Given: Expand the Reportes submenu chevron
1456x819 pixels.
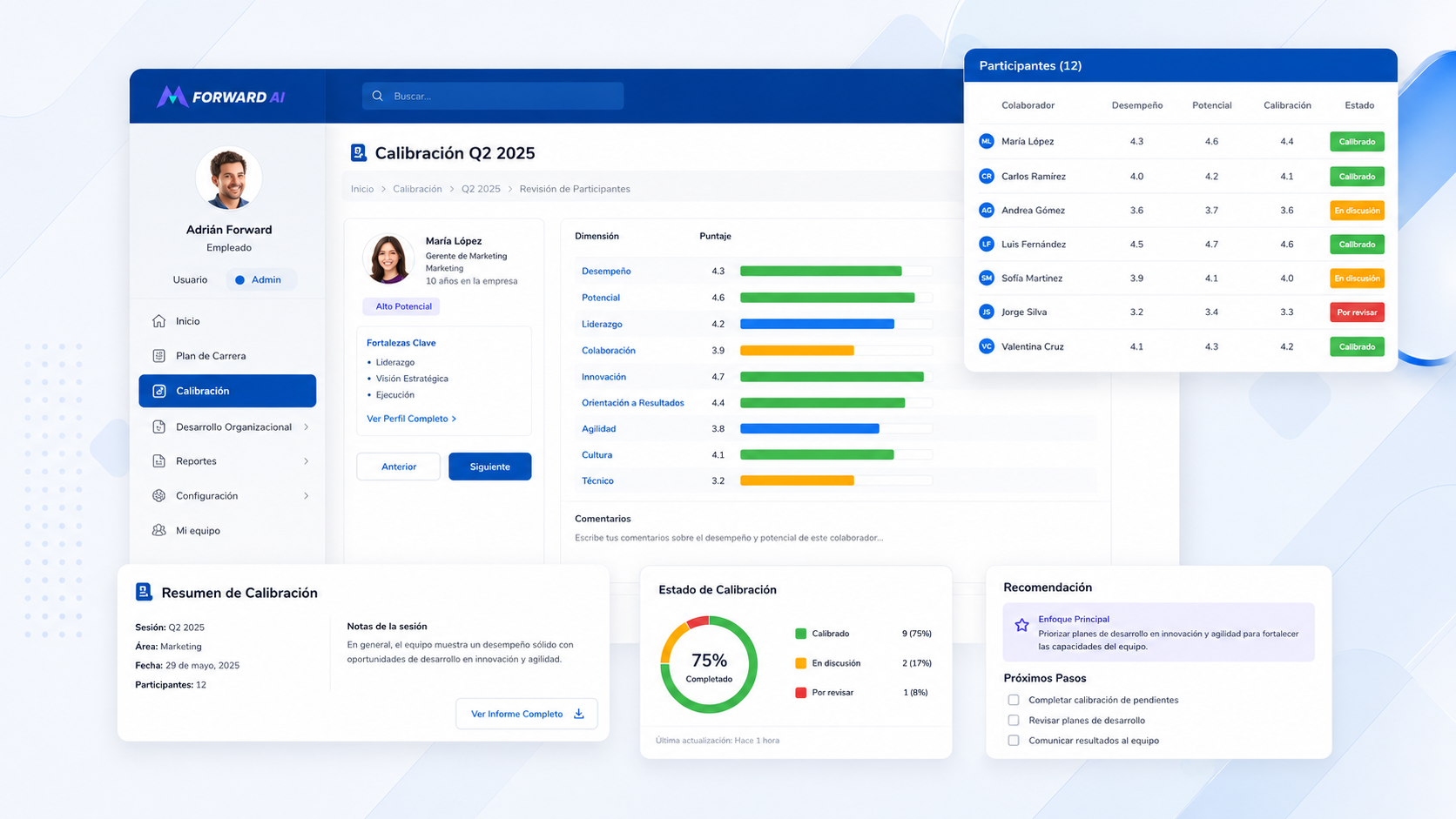Looking at the screenshot, I should click(307, 461).
